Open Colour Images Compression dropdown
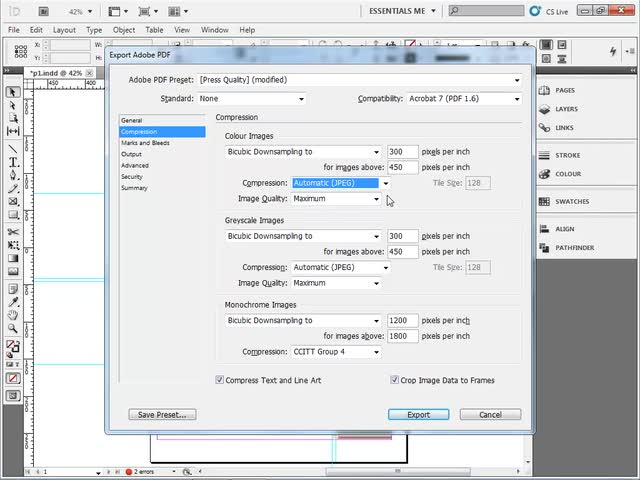The height and width of the screenshot is (480, 640). pos(341,183)
